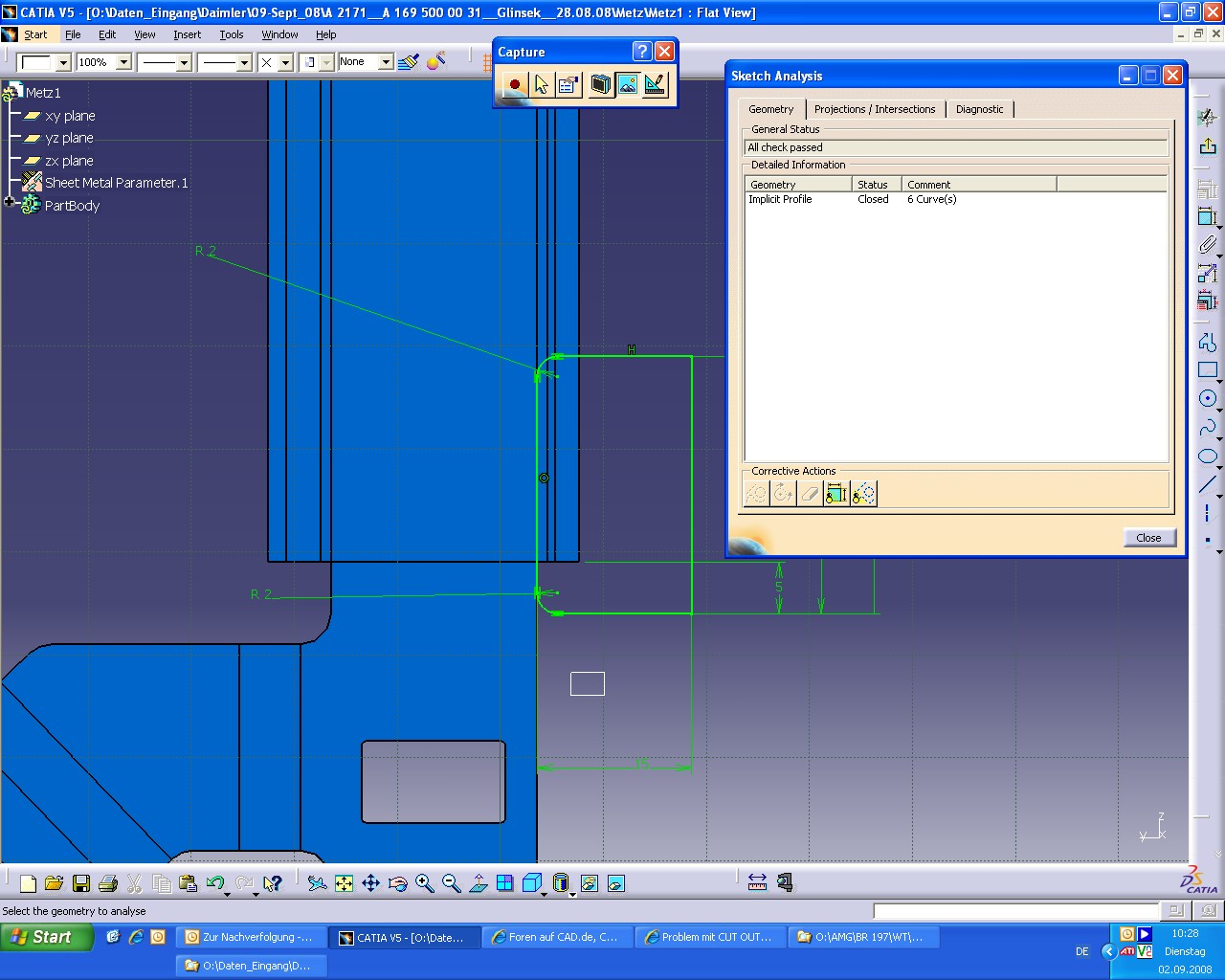Click the Hide/Show icon
1225x980 pixels.
(x=590, y=883)
